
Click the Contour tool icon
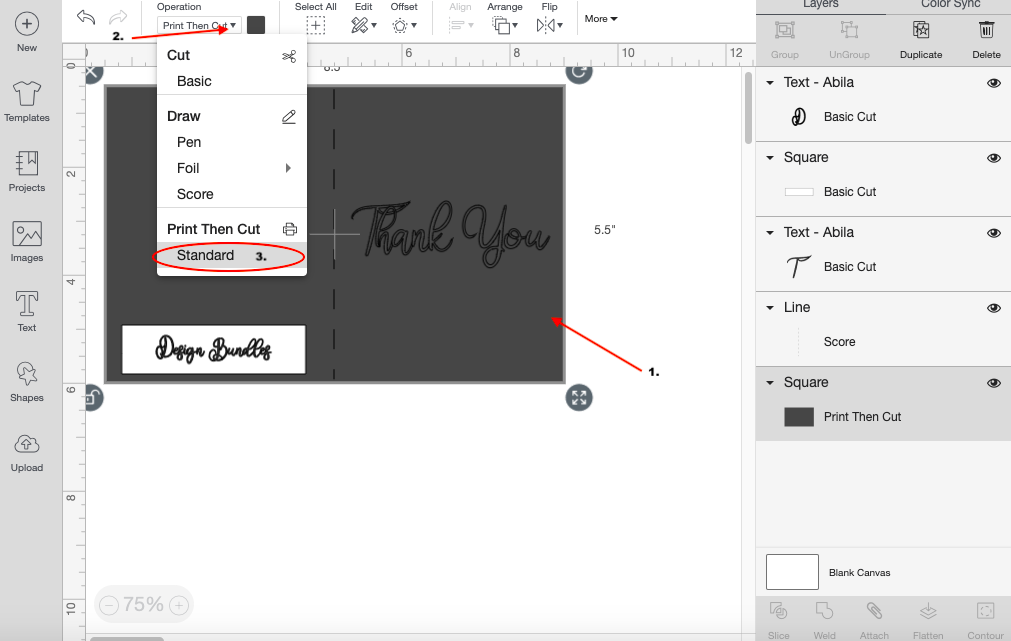(985, 610)
